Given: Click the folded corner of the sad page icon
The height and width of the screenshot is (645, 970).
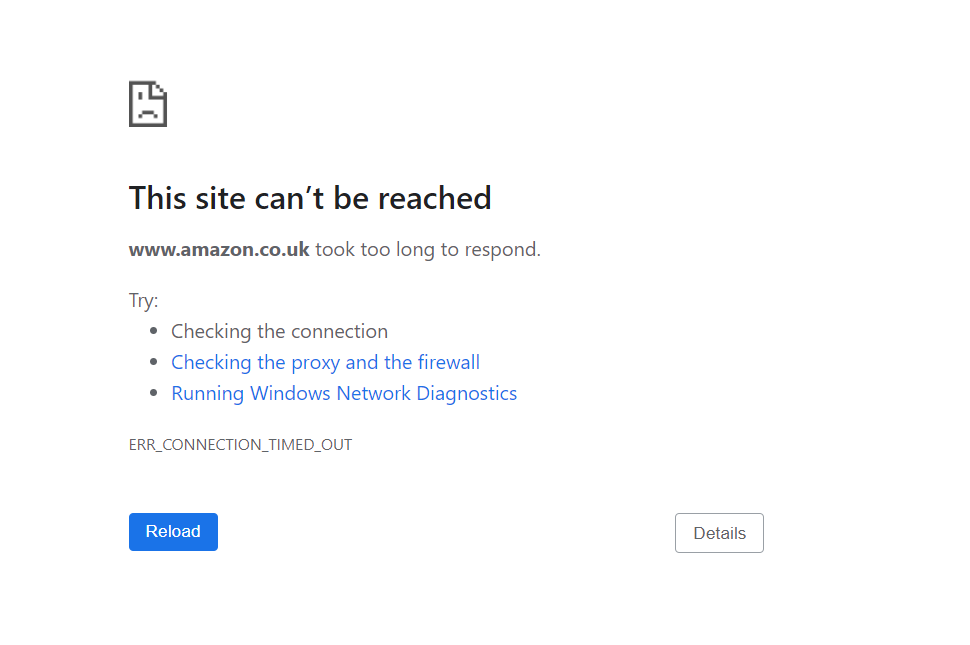Looking at the screenshot, I should [160, 88].
